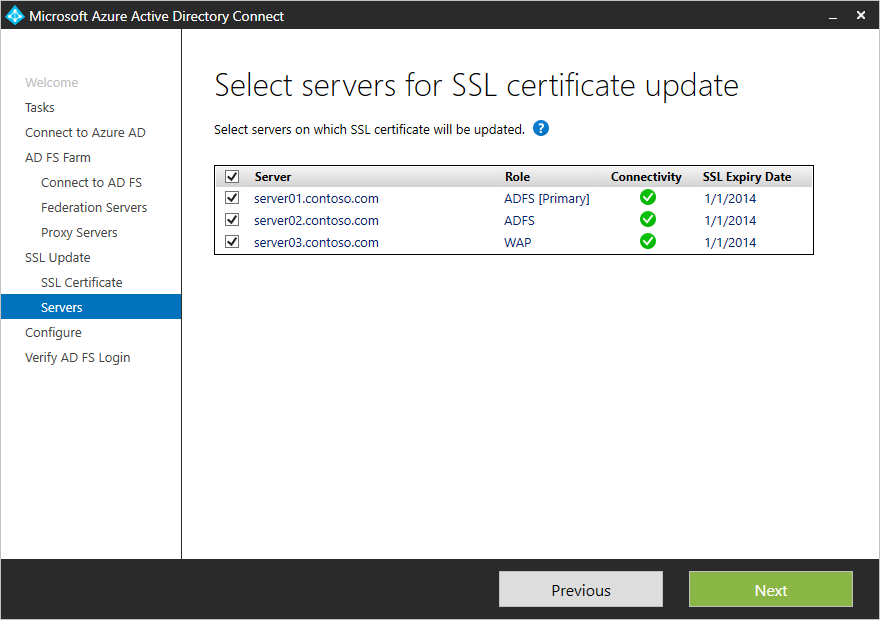
Task: Click green connectivity icon for server01.contoso.com
Action: (647, 197)
